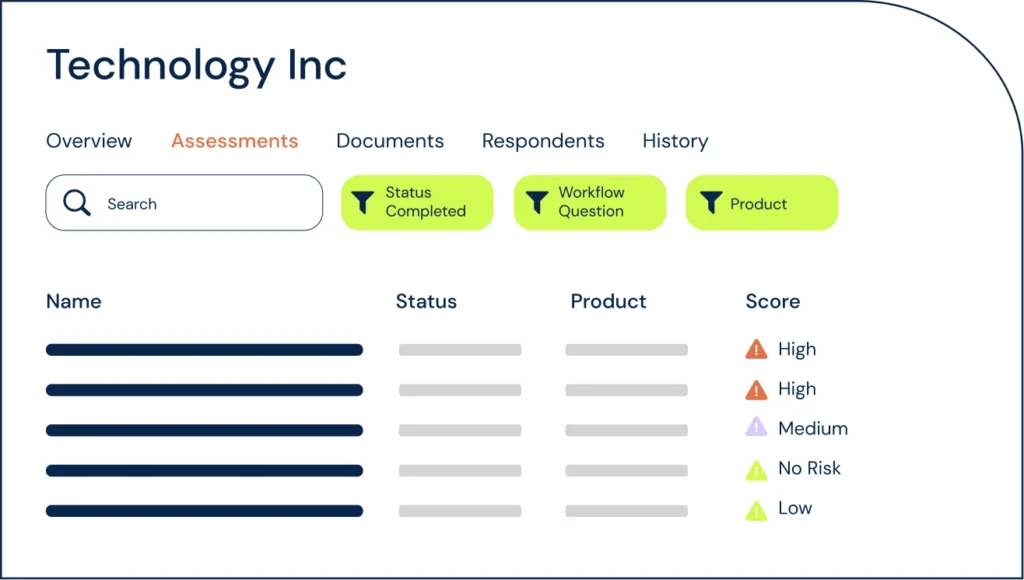Viewport: 1024px width, 580px height.
Task: Click the search magnifier icon
Action: tap(77, 203)
